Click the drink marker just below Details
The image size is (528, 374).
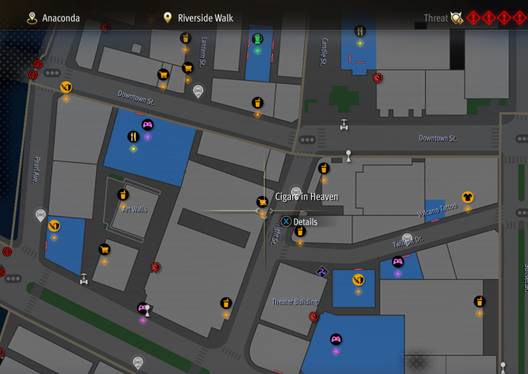300,231
